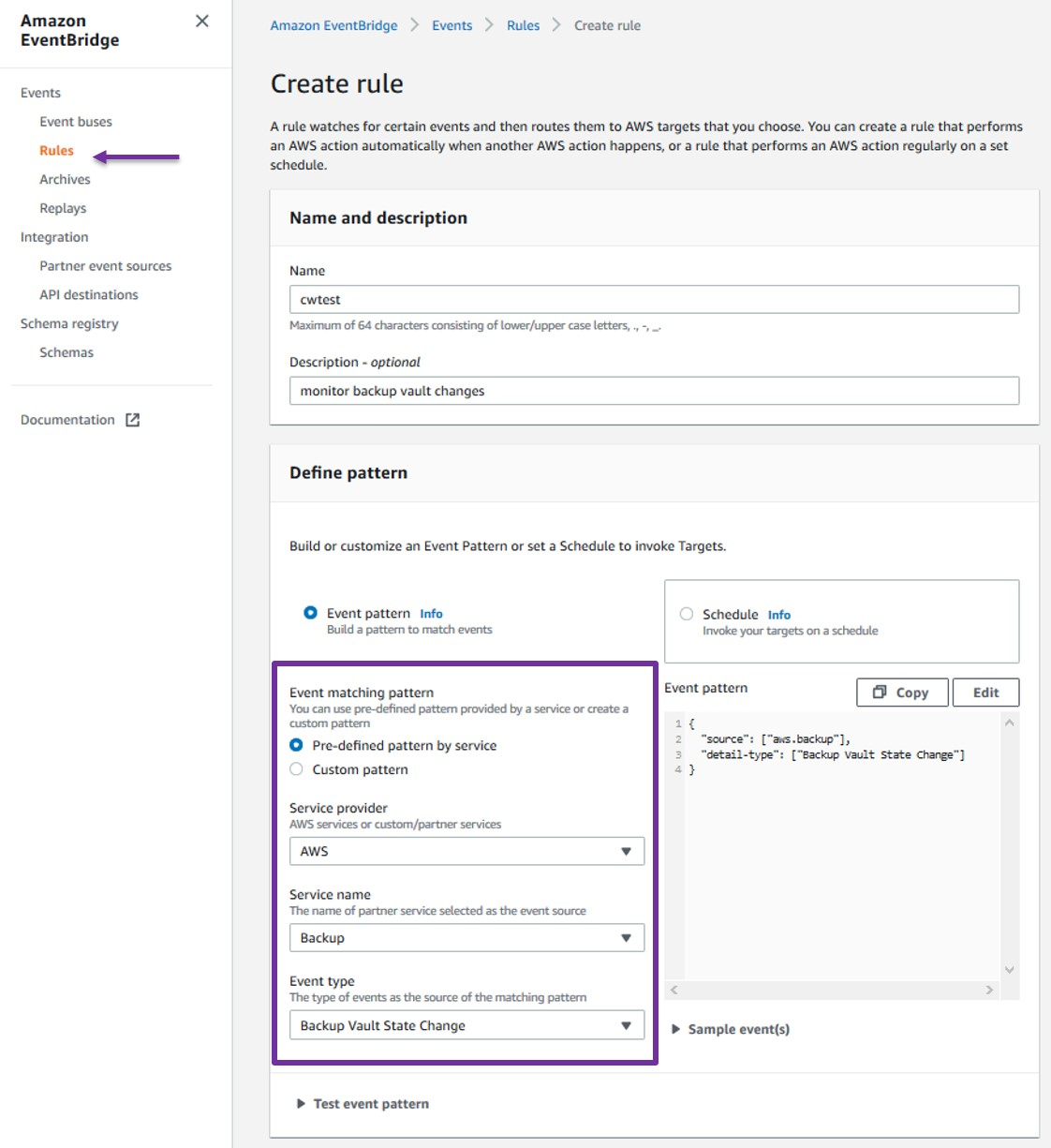Open the Replays section

pyautogui.click(x=63, y=207)
